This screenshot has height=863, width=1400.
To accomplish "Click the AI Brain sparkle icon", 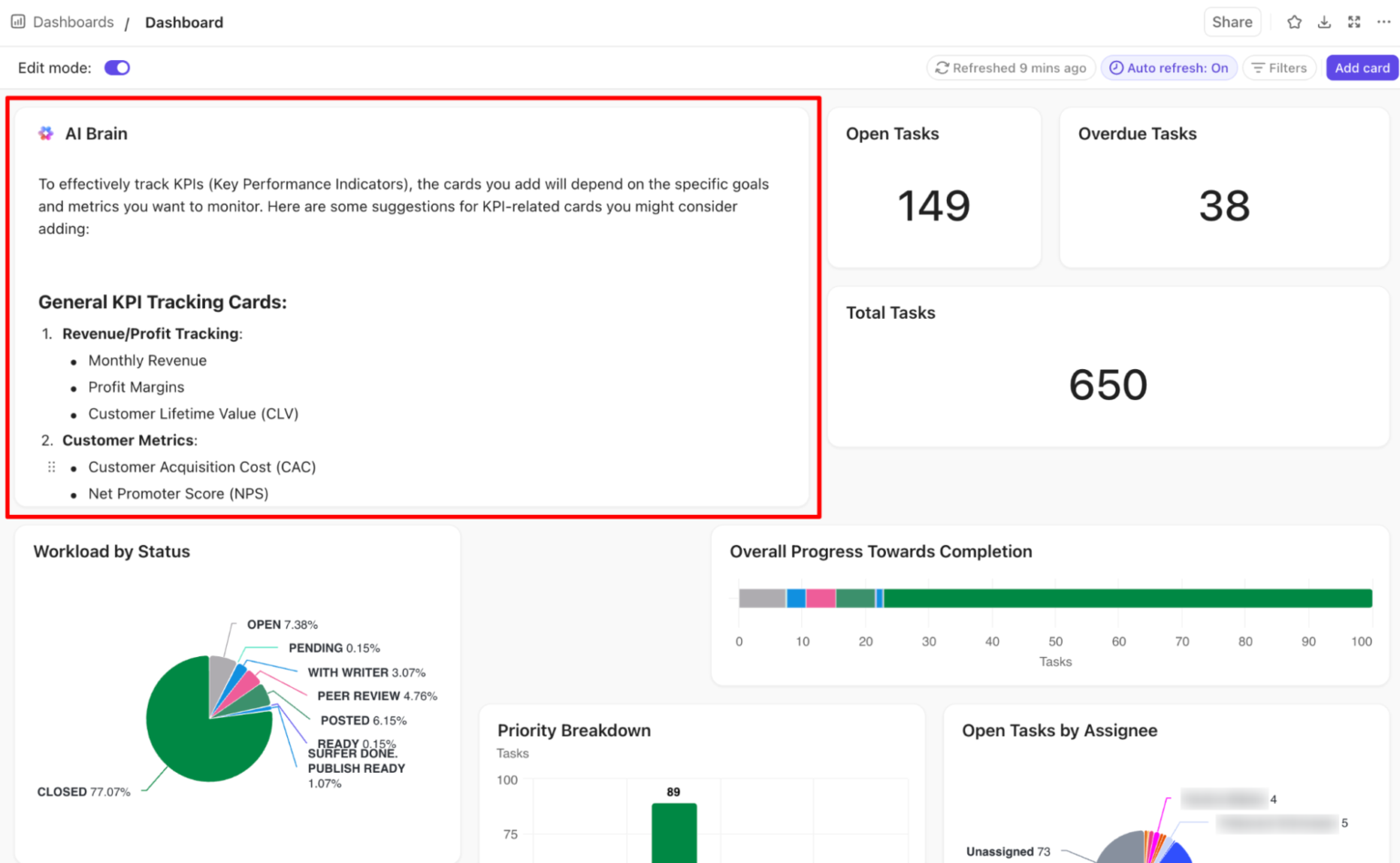I will 46,133.
